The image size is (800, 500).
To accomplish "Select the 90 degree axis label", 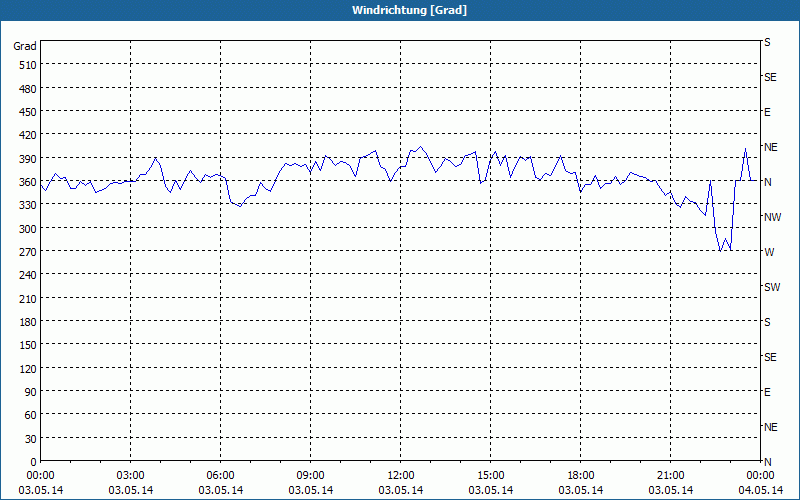I will (x=31, y=392).
